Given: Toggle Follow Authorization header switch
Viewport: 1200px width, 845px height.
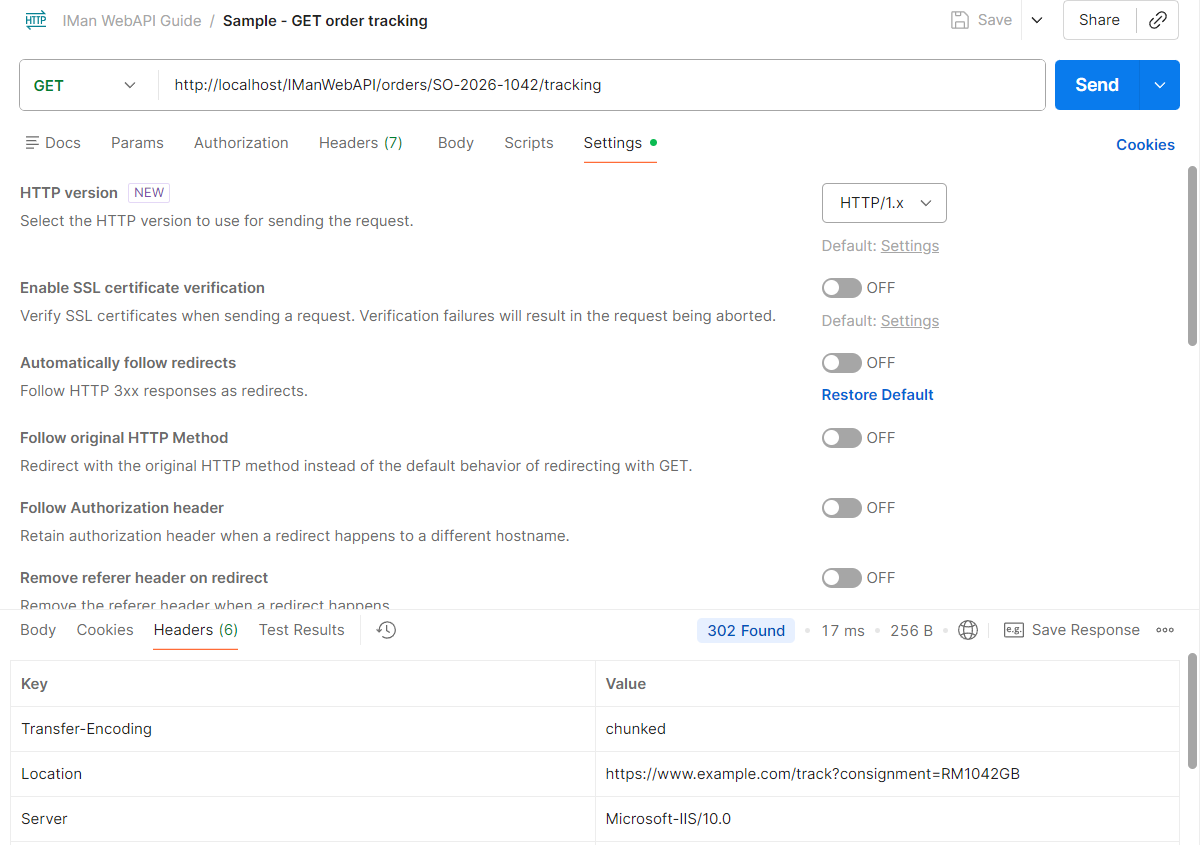Looking at the screenshot, I should coord(842,508).
